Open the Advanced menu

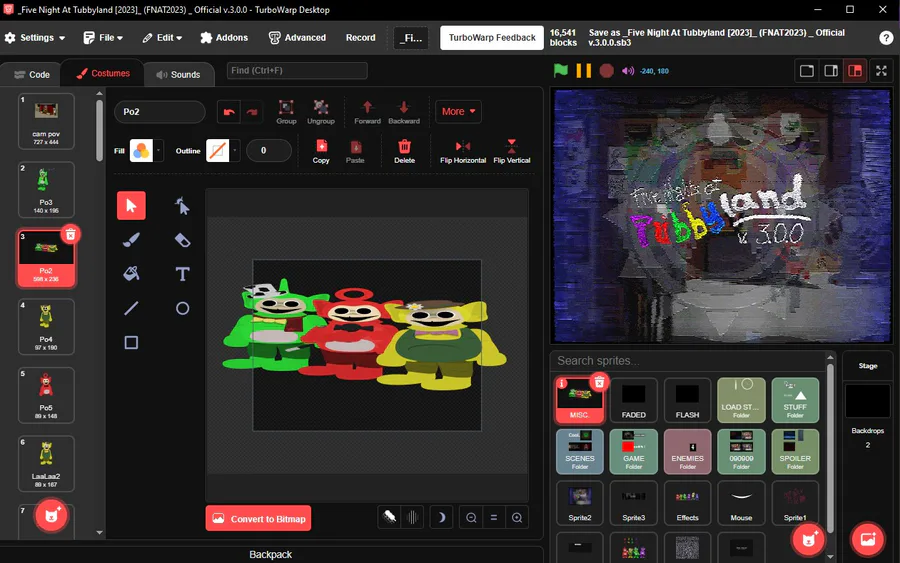point(297,38)
